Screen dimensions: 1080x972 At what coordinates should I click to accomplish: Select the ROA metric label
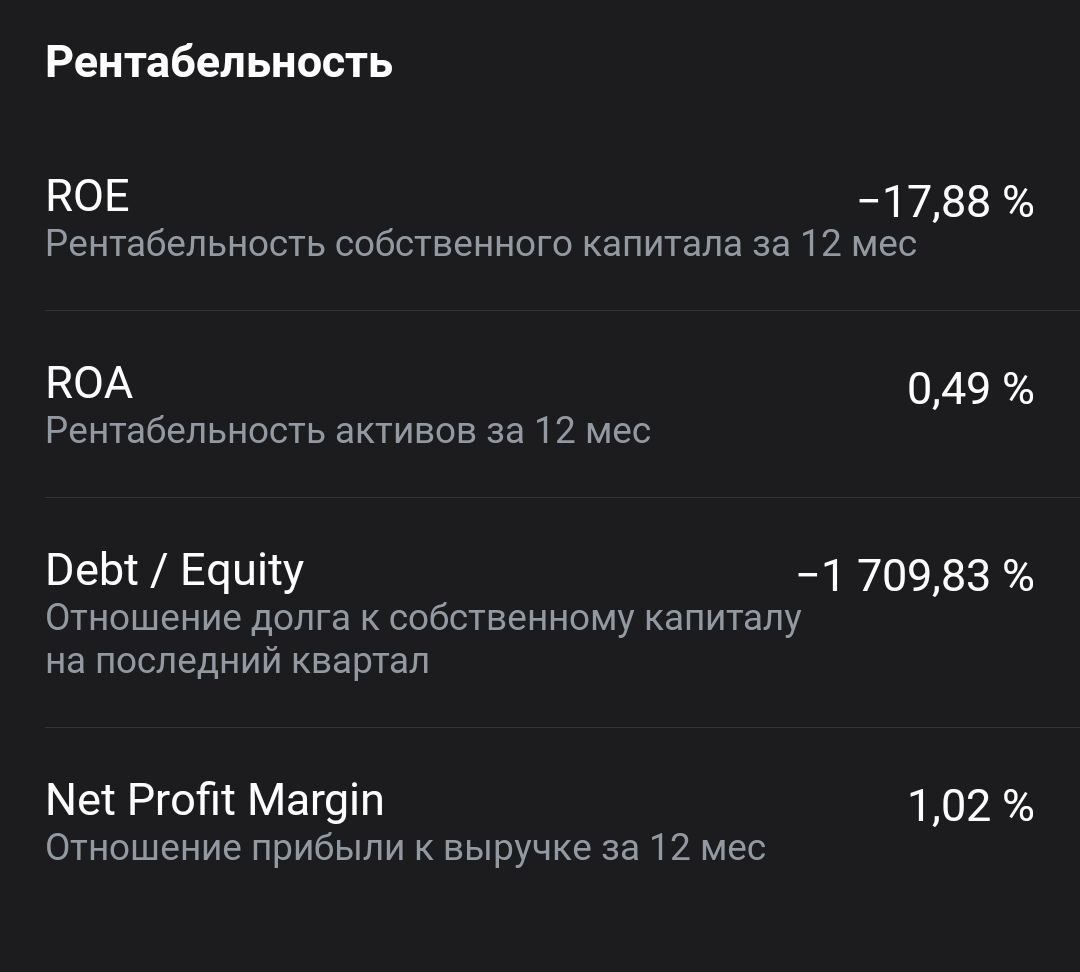pos(89,383)
